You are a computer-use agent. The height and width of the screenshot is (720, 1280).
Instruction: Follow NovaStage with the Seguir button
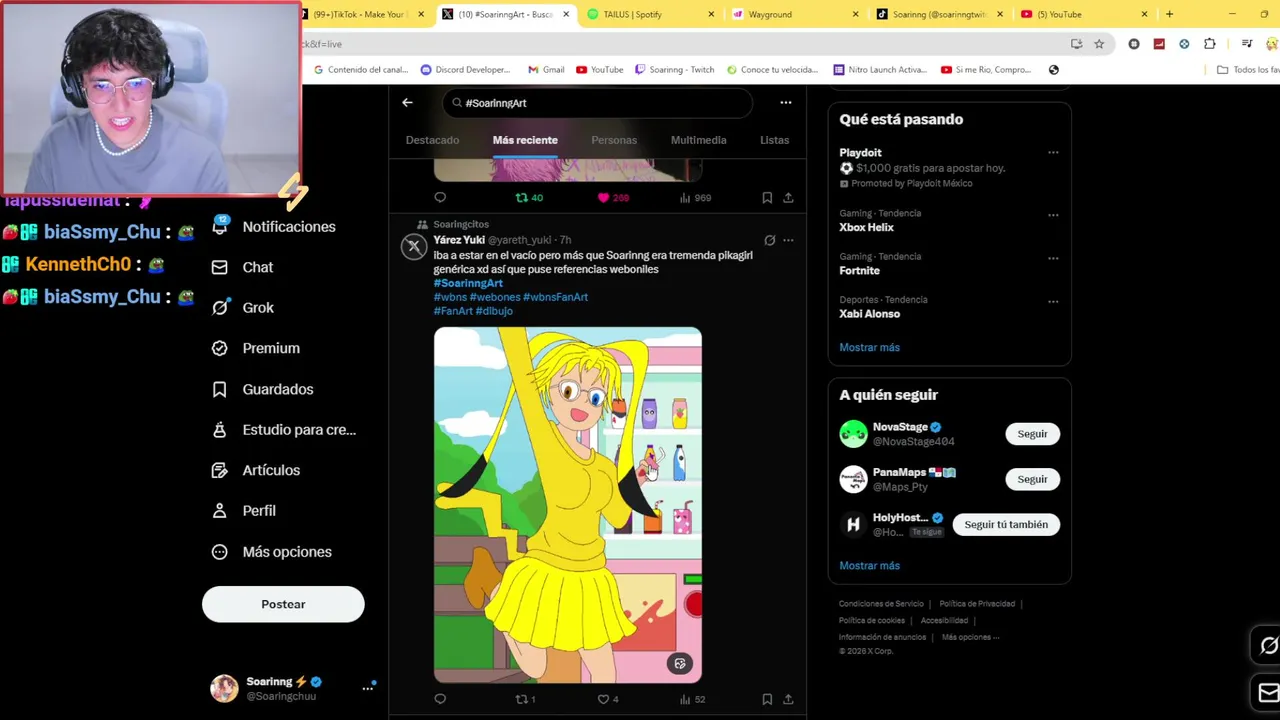1032,434
